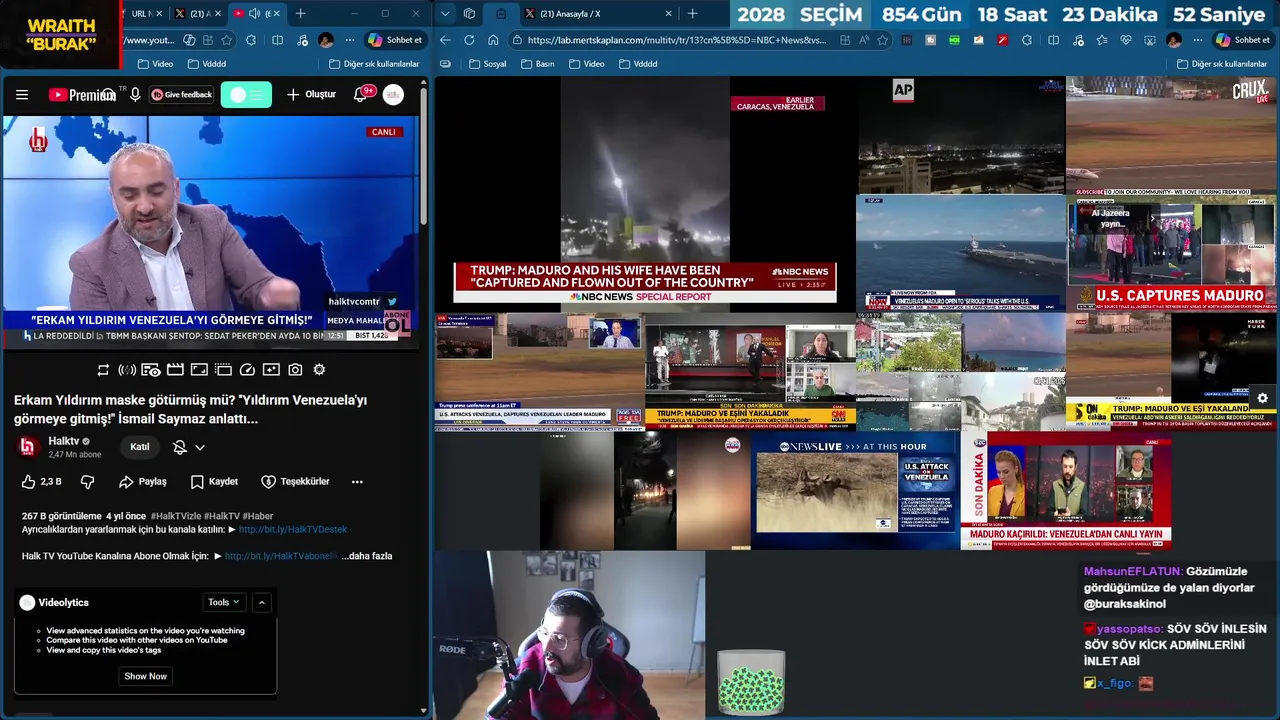Click the video filters sparkle icon

tap(271, 370)
